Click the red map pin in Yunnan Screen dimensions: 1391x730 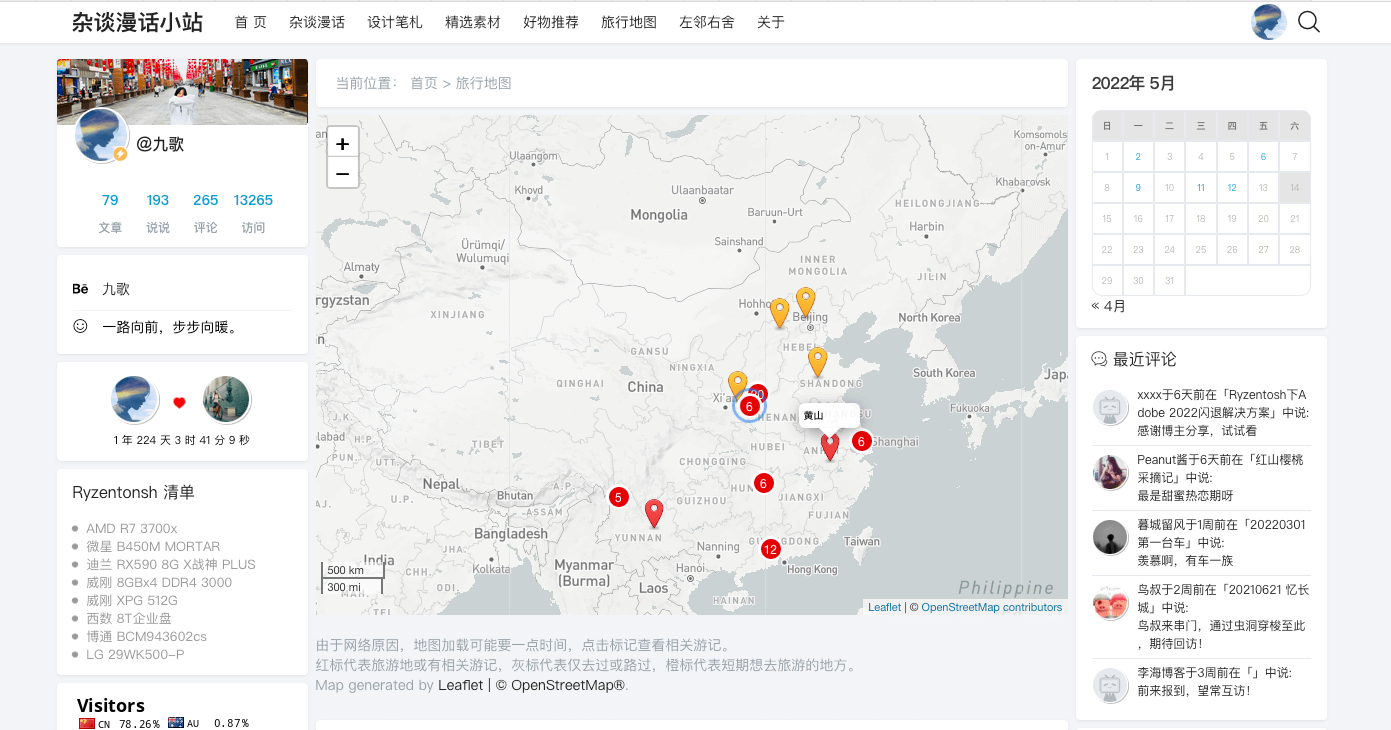(654, 513)
